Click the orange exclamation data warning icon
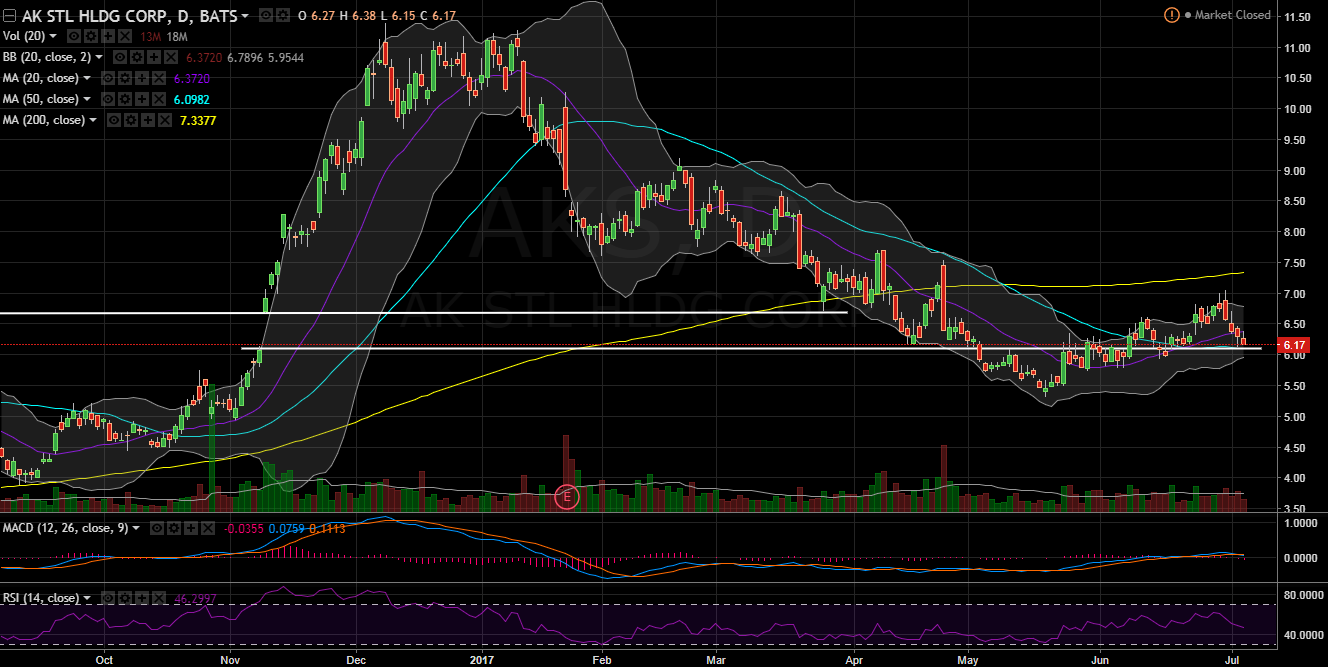This screenshot has height=667, width=1328. pos(1171,15)
